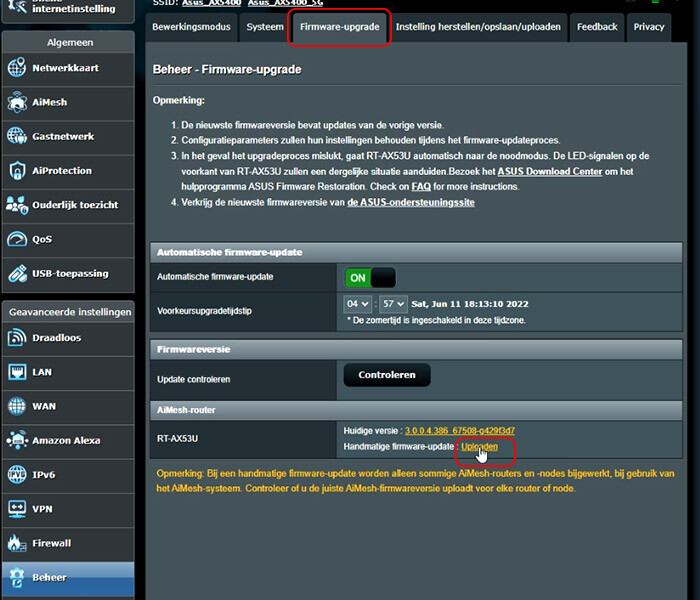700x600 pixels.
Task: Open the current version 3.0.0.4.386 link
Action: (x=460, y=431)
